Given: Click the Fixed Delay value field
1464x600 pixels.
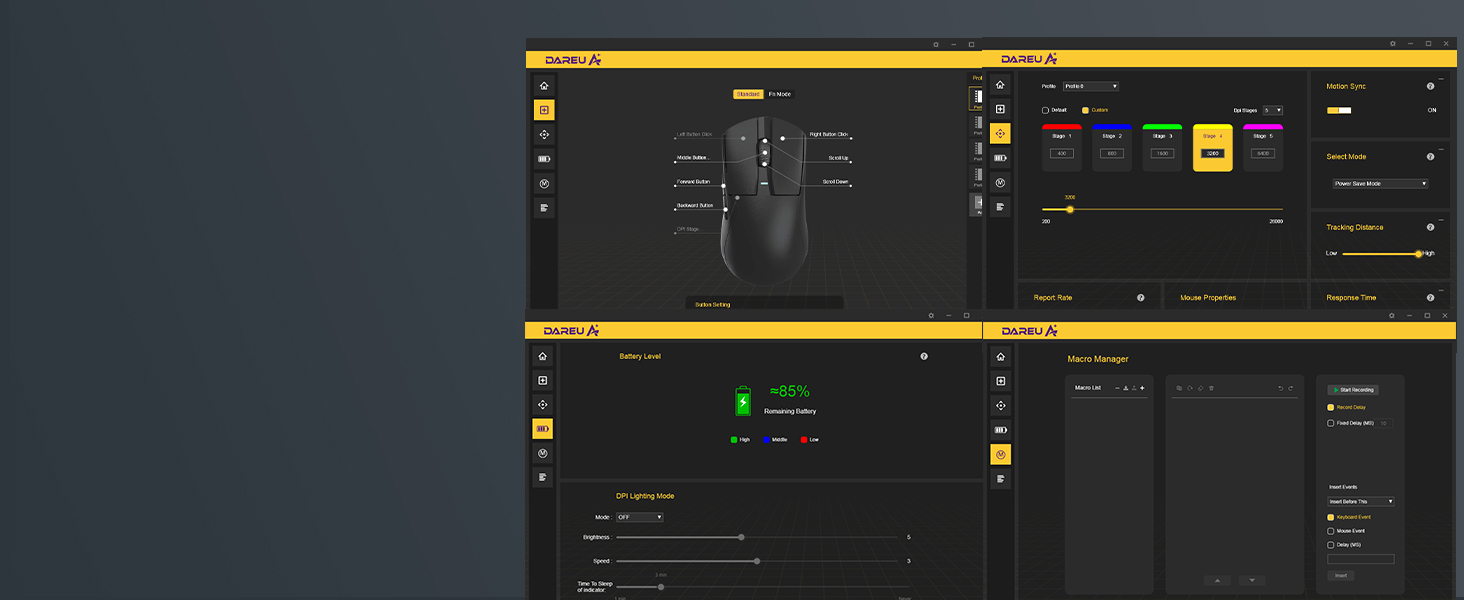Looking at the screenshot, I should pyautogui.click(x=1384, y=423).
